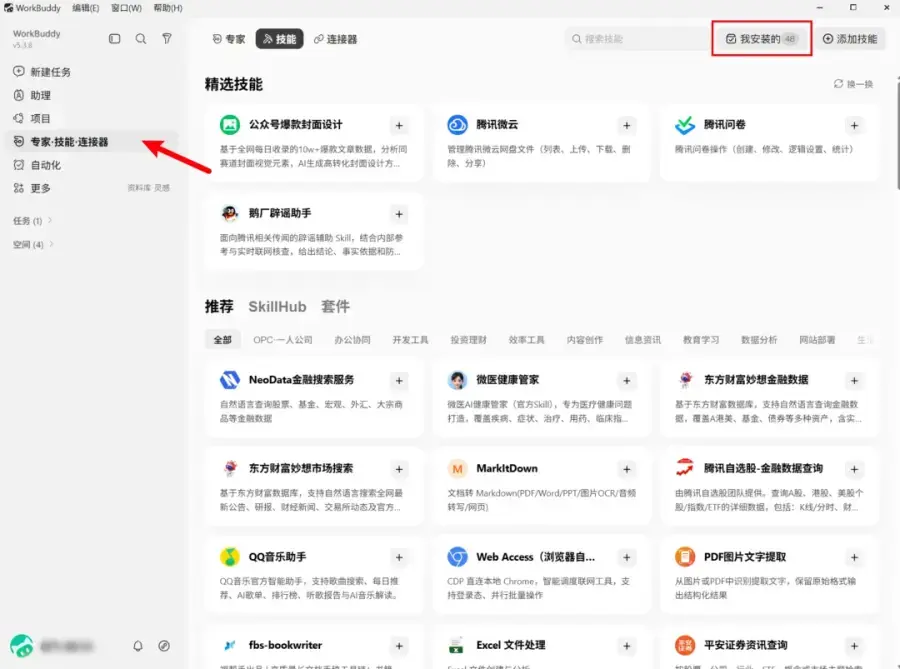Click the 添加技能 button
The width and height of the screenshot is (900, 669).
[850, 38]
